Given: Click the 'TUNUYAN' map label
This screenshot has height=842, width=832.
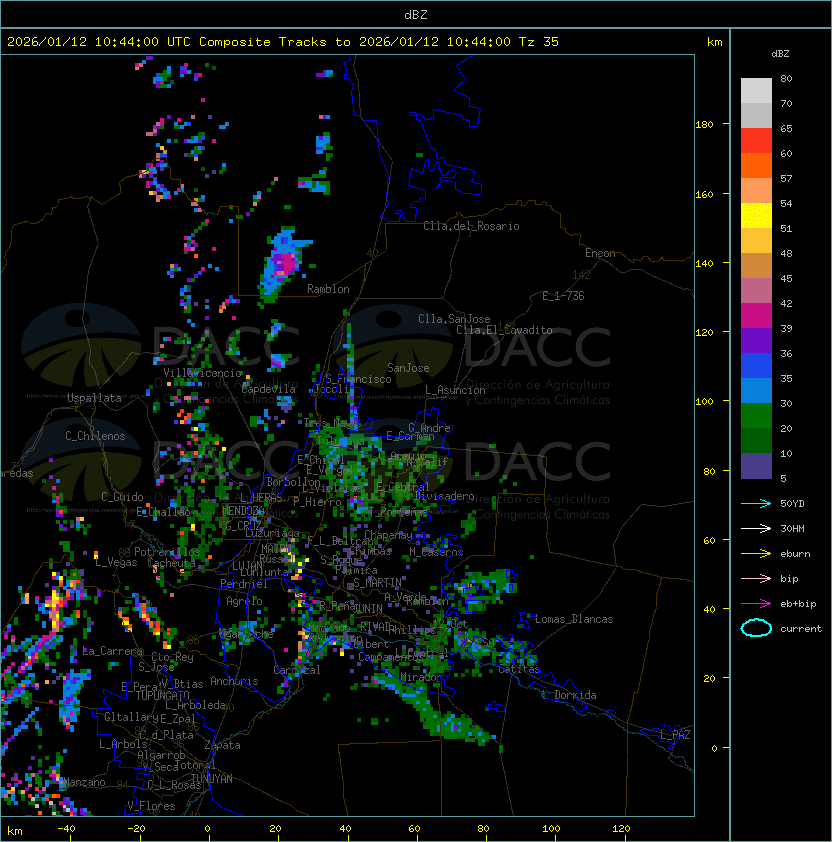Looking at the screenshot, I should point(212,779).
